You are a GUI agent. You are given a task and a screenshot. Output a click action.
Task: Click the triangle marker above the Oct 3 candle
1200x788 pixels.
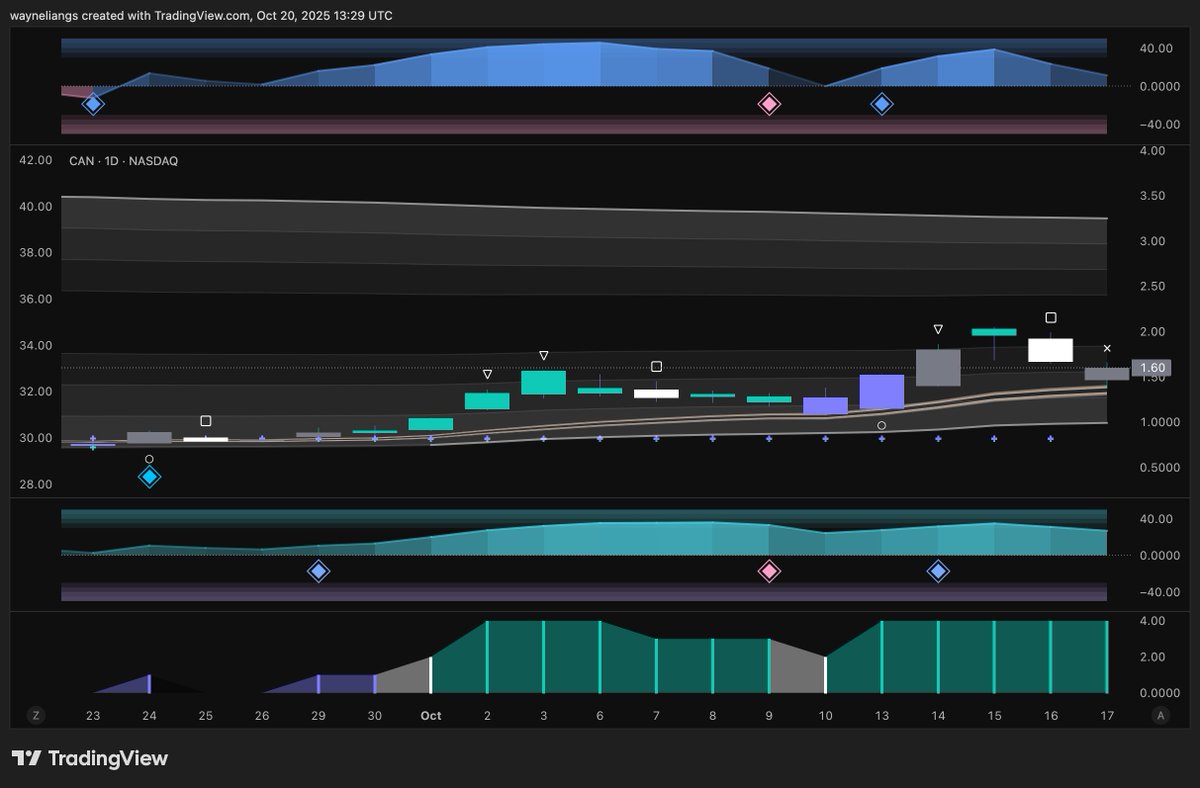544,355
